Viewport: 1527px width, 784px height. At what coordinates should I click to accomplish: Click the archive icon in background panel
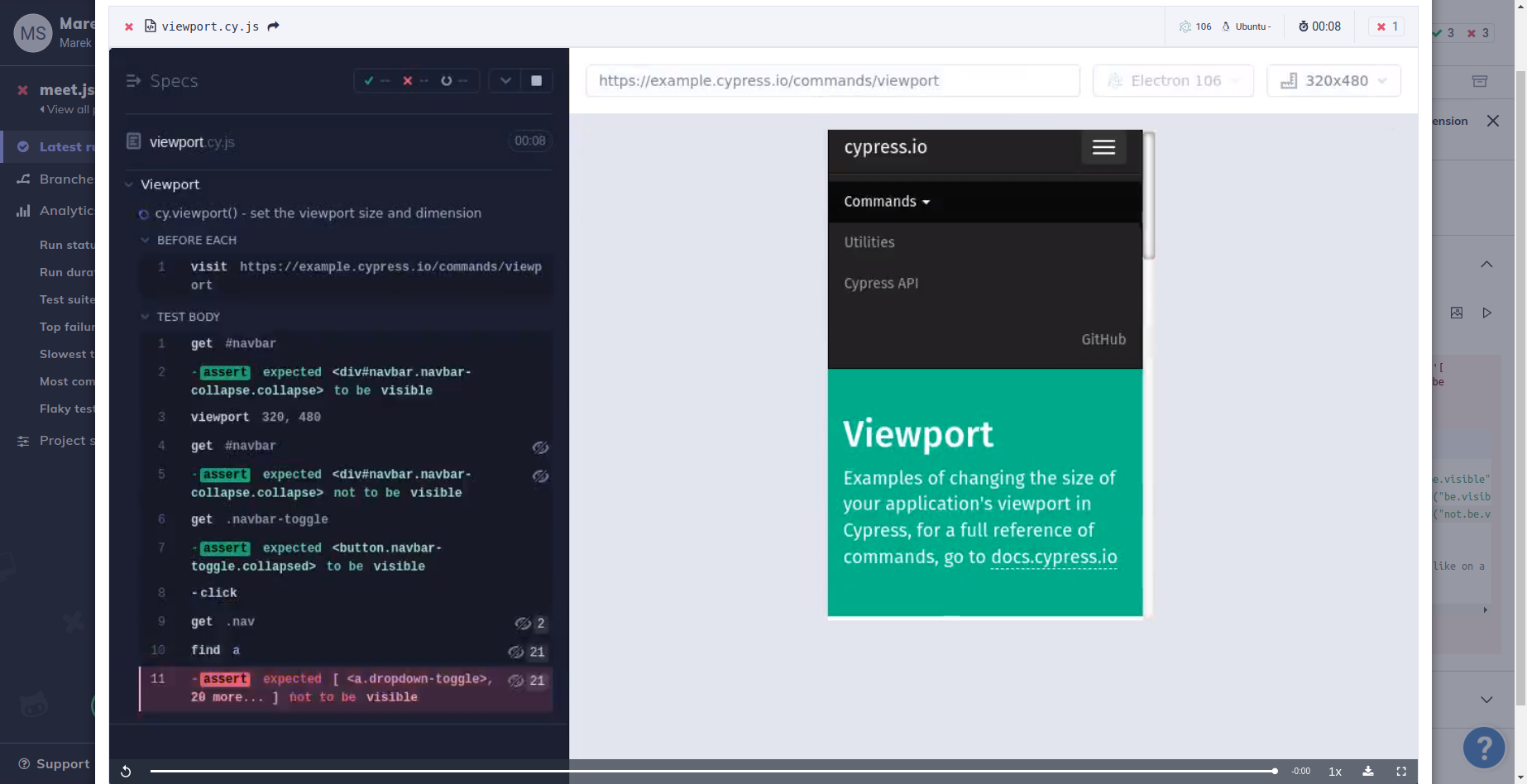(1480, 81)
